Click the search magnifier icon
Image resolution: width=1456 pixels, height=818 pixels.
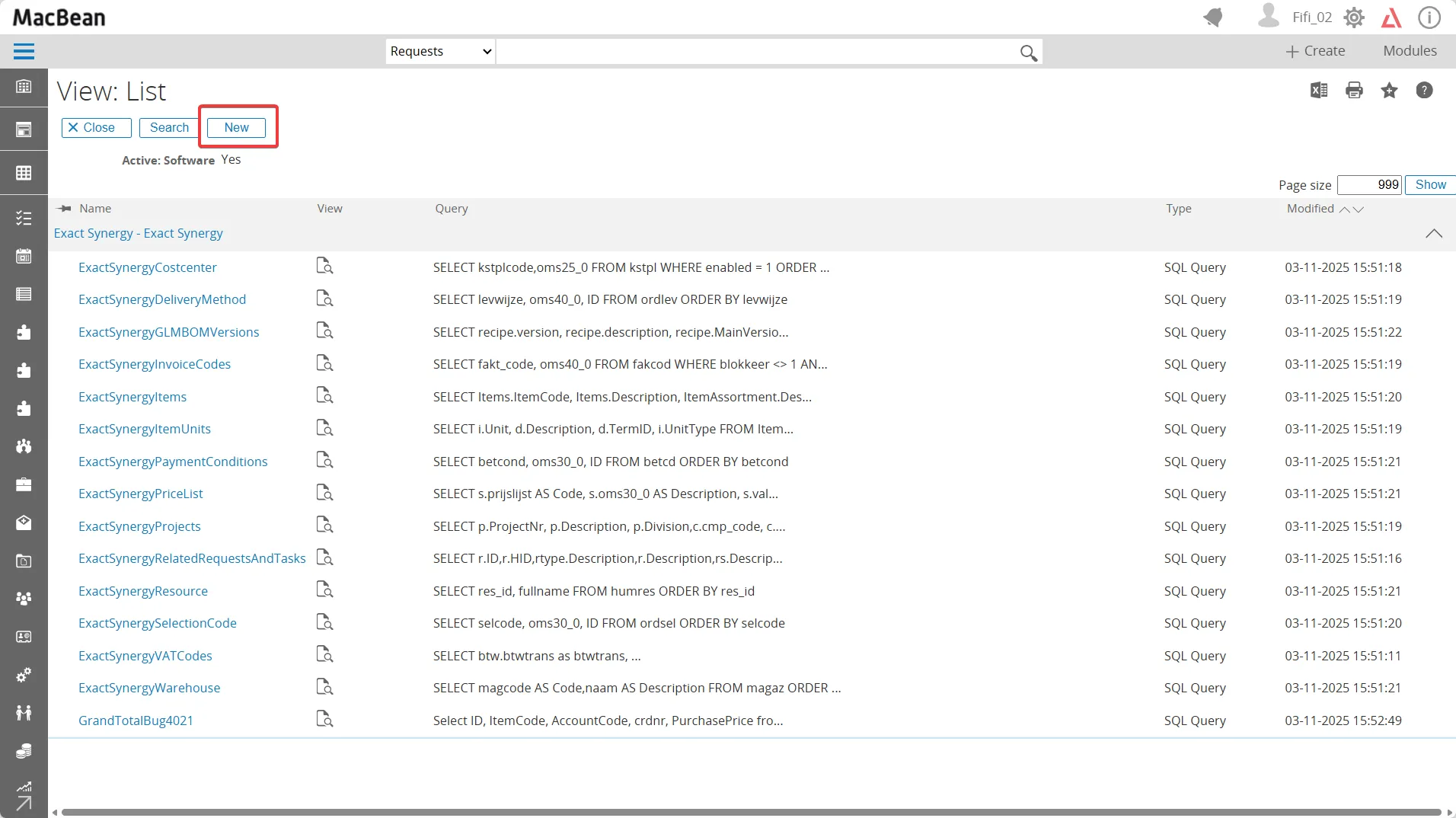coord(1028,52)
